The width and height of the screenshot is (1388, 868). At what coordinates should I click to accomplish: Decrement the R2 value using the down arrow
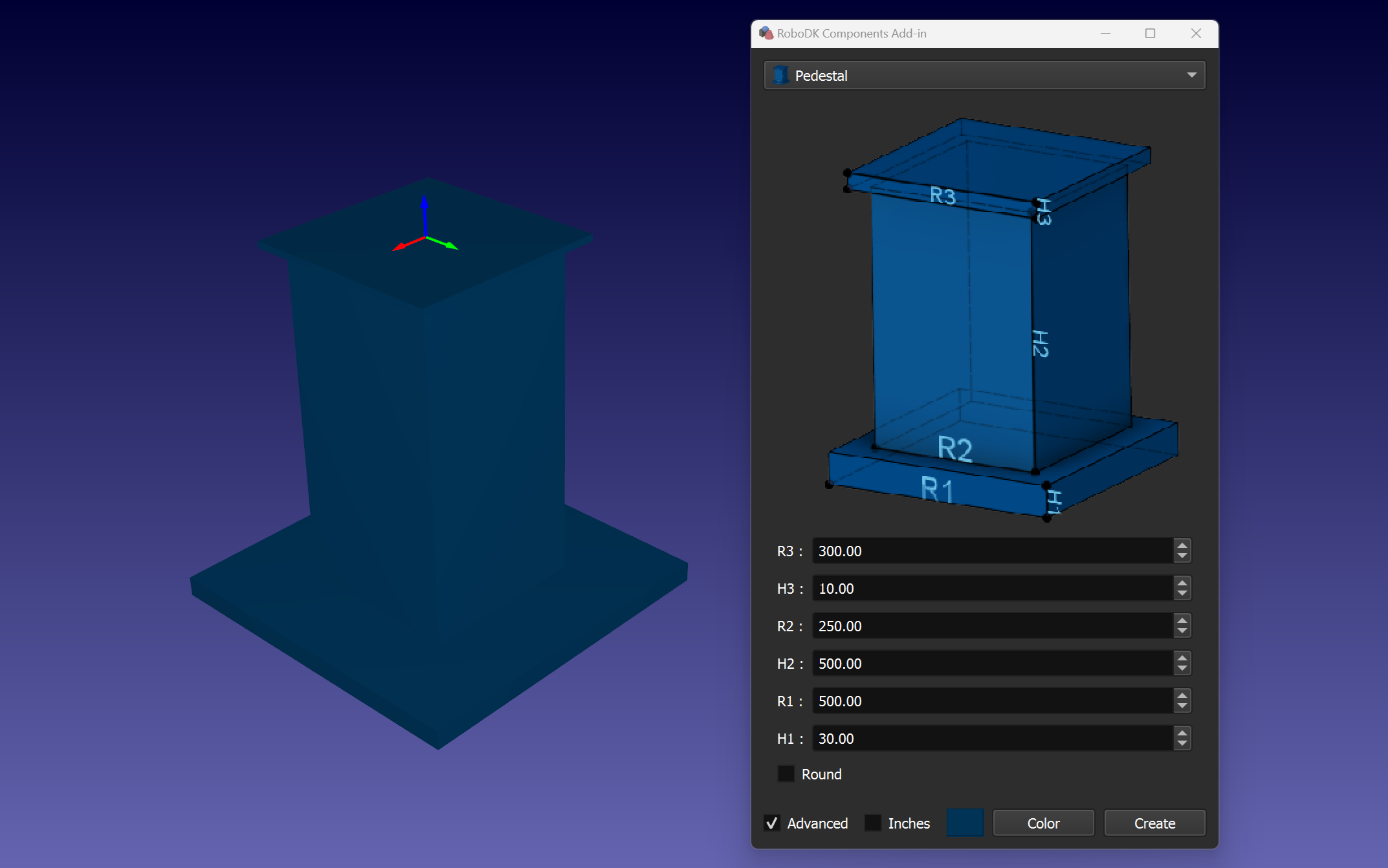tap(1181, 630)
